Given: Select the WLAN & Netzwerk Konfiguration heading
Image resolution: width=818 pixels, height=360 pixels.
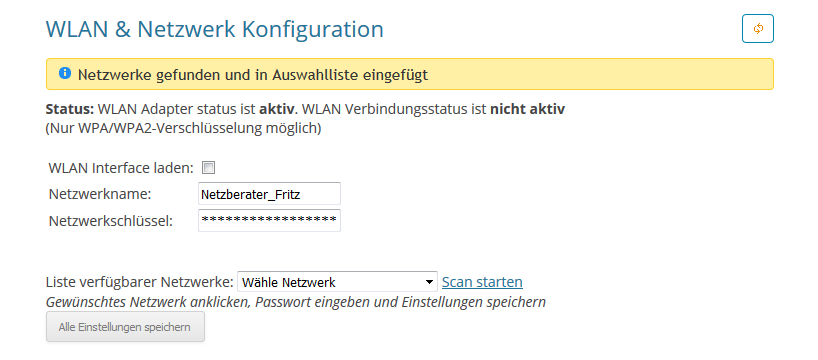Looking at the screenshot, I should click(215, 29).
